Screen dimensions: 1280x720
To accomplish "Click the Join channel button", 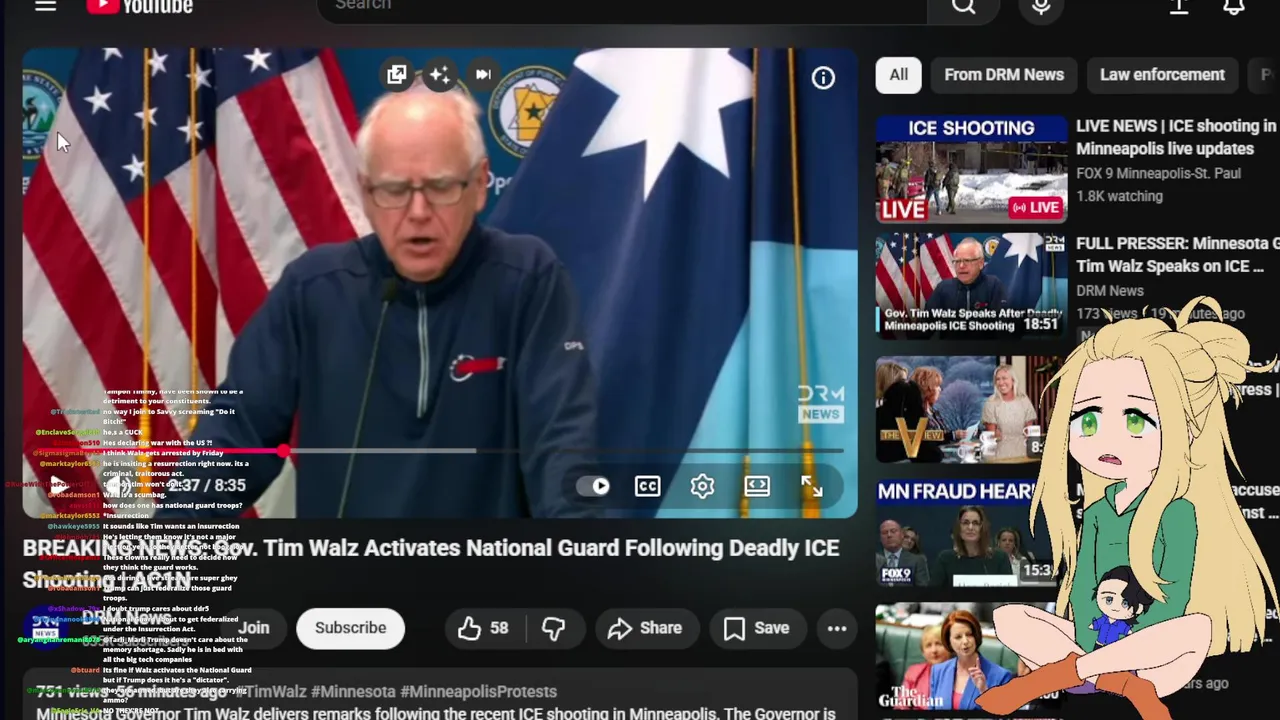I will pyautogui.click(x=253, y=628).
